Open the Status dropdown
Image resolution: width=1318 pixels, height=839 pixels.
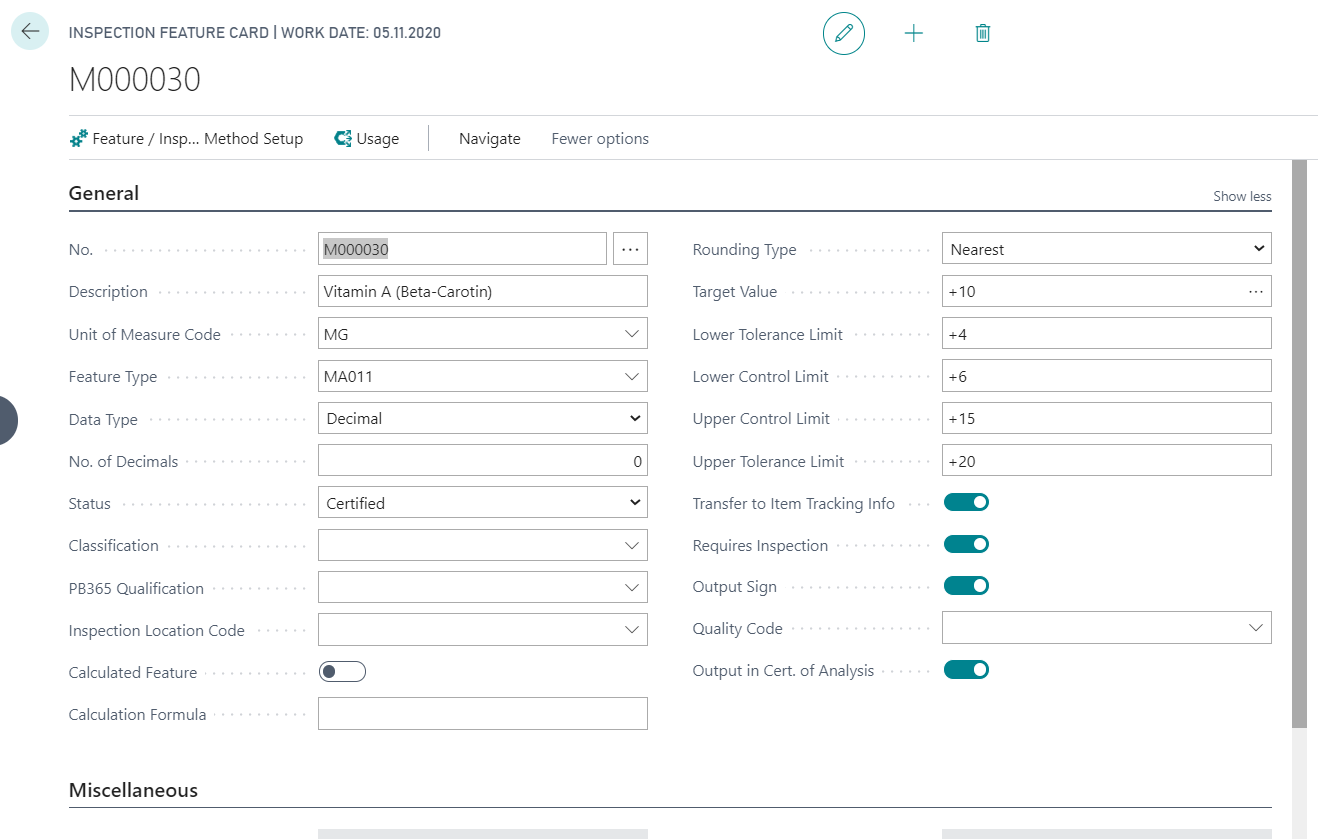click(x=483, y=503)
